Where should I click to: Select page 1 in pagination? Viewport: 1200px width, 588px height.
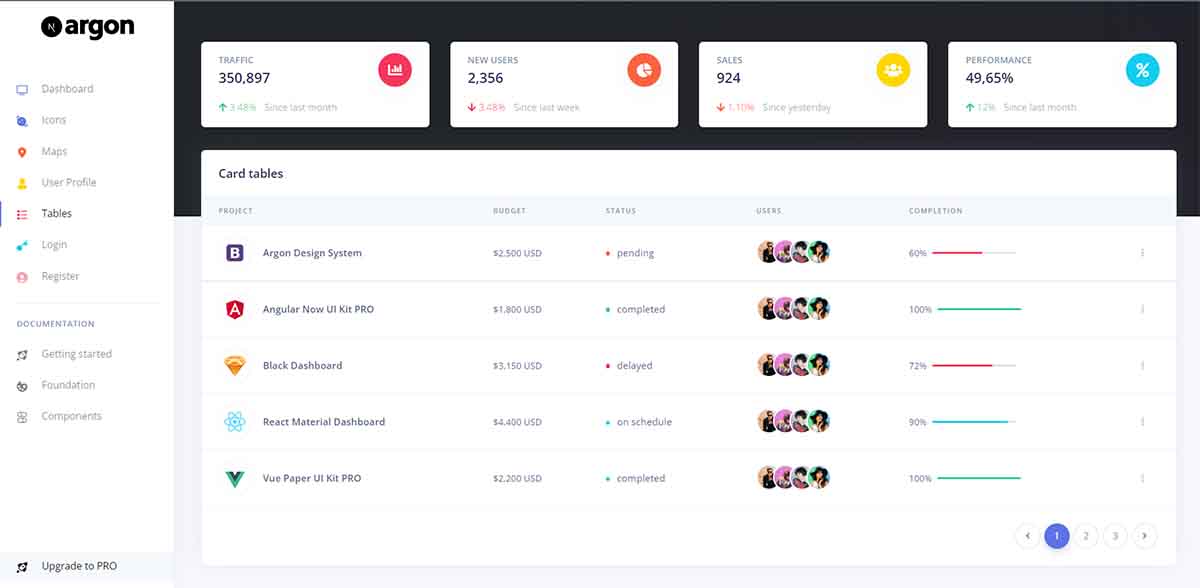(1057, 536)
